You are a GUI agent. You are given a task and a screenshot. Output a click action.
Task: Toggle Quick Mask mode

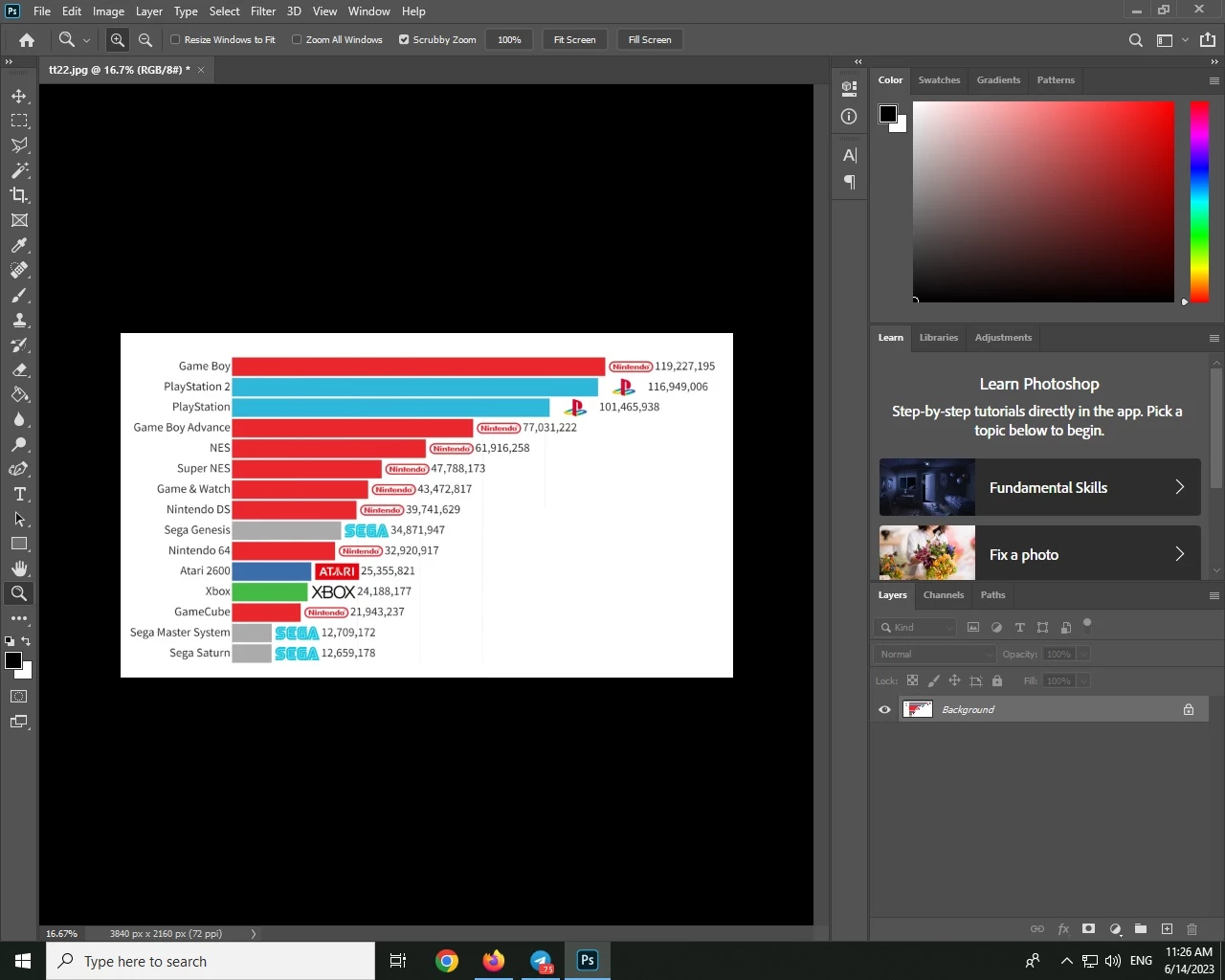coord(19,697)
